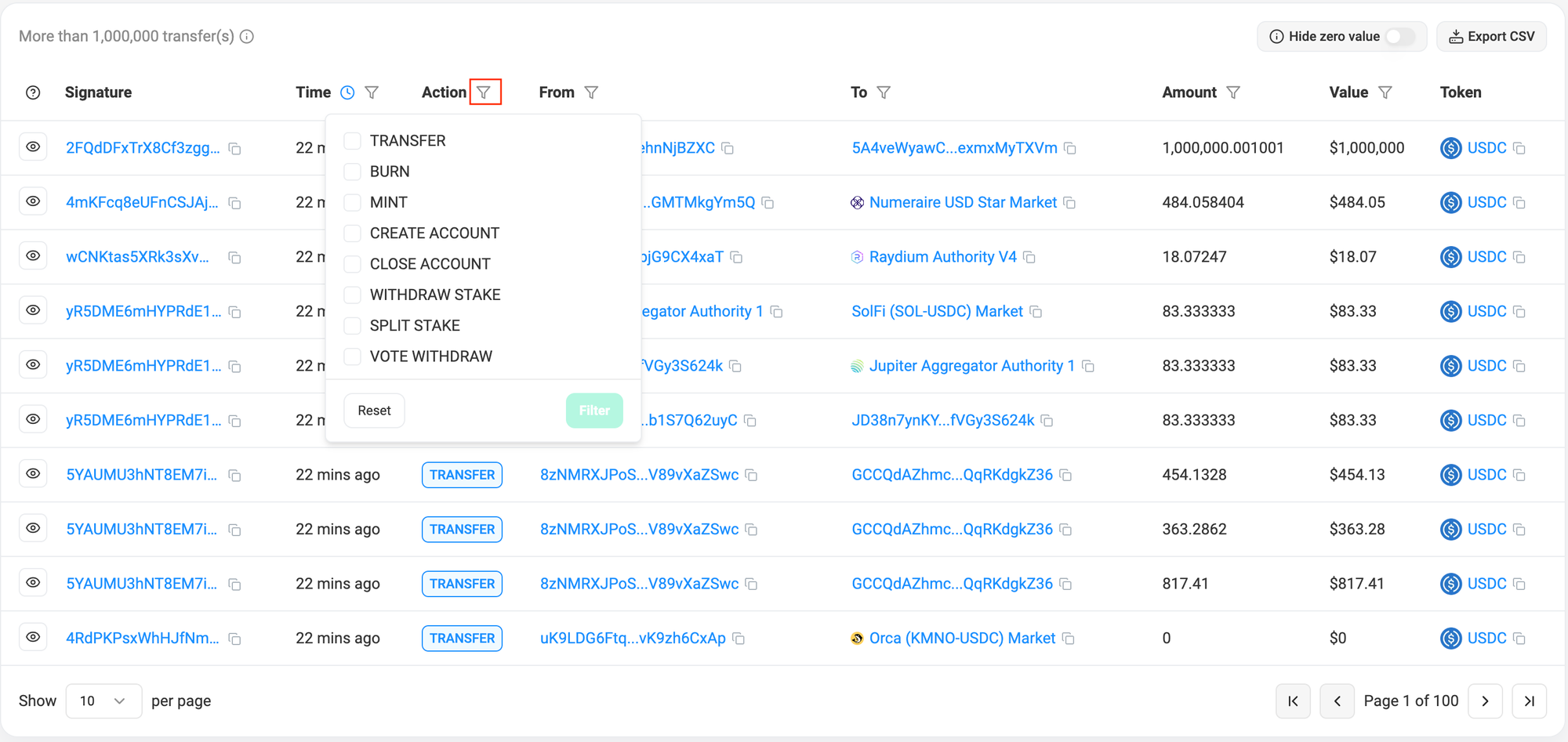The width and height of the screenshot is (1568, 742).
Task: Check the BURN filter option
Action: 353,172
